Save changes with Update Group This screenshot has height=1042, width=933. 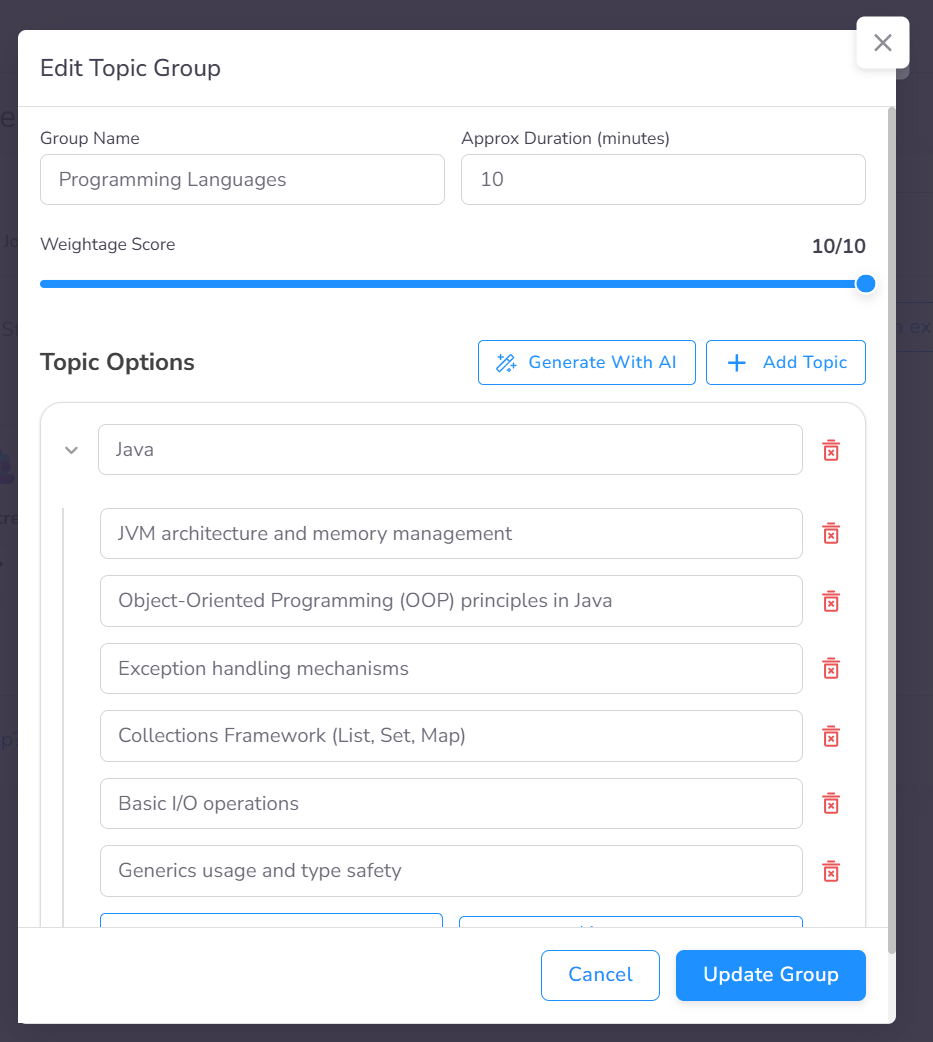770,975
